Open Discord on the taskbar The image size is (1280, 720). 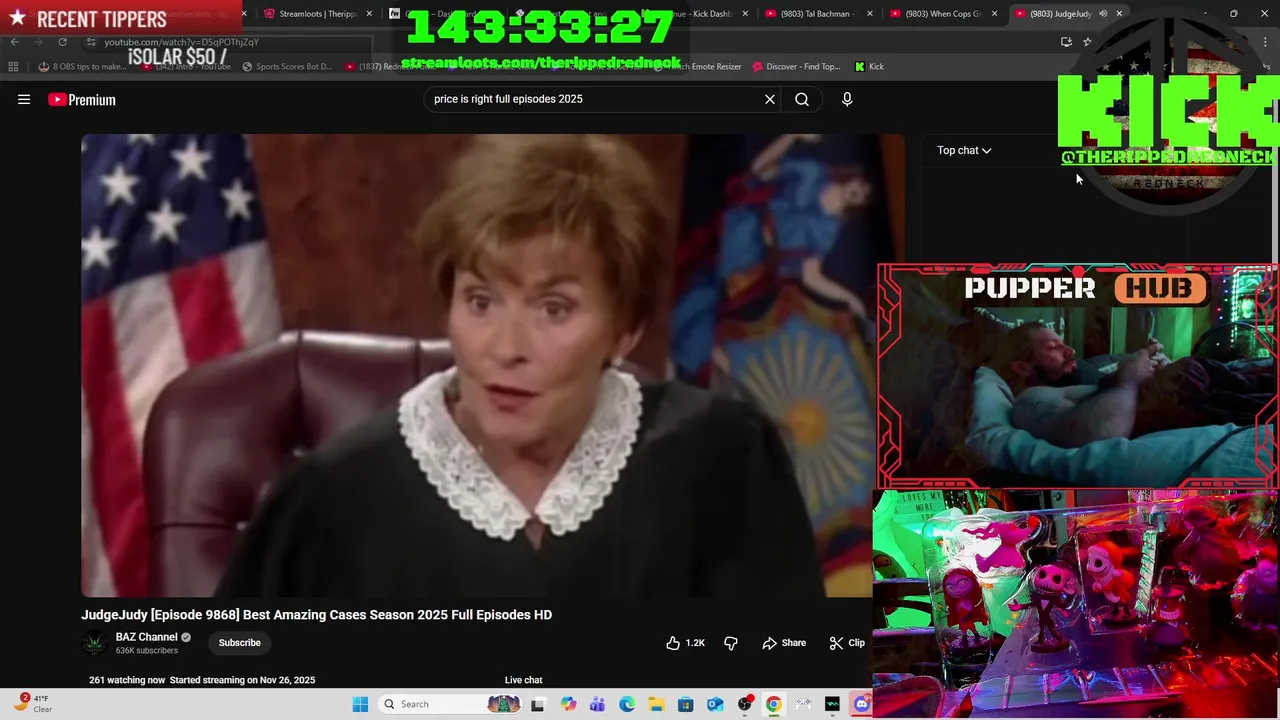pyautogui.click(x=862, y=704)
